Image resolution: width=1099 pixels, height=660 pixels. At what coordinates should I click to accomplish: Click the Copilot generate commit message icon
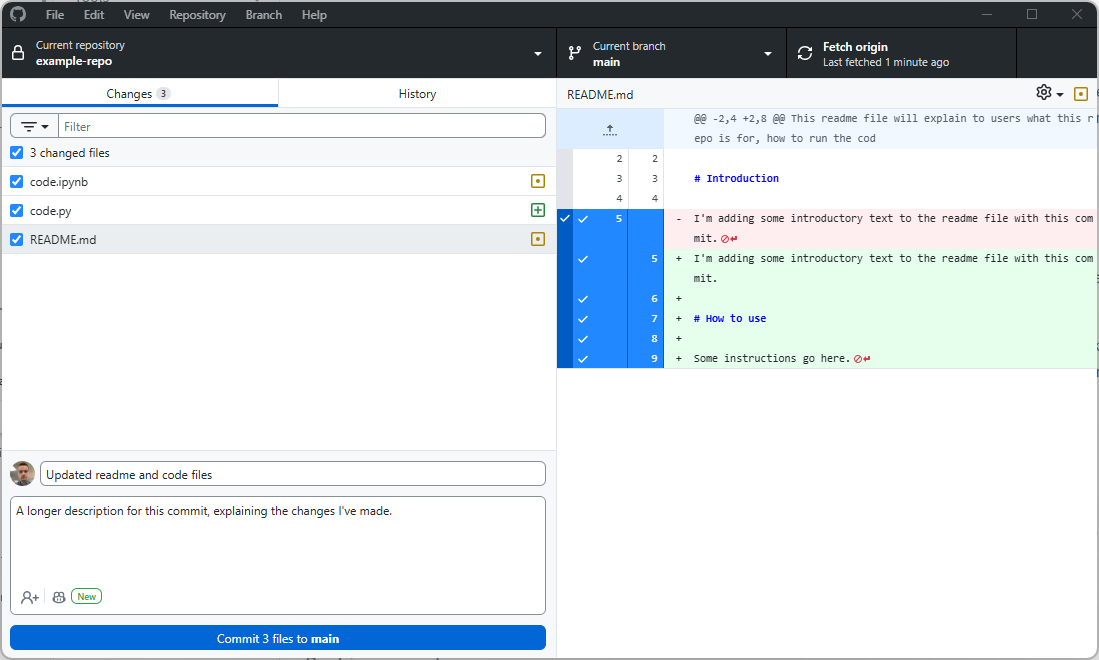click(x=59, y=597)
